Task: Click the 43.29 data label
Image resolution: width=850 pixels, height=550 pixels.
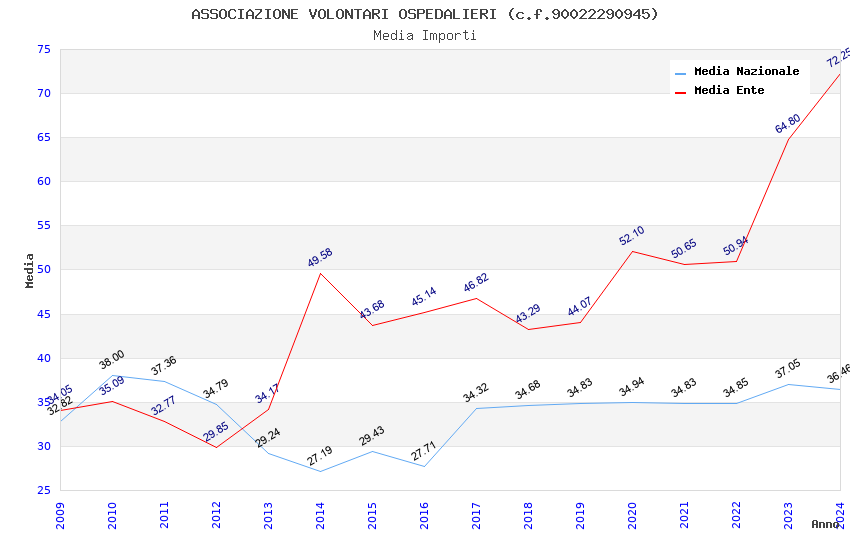Action: click(528, 313)
